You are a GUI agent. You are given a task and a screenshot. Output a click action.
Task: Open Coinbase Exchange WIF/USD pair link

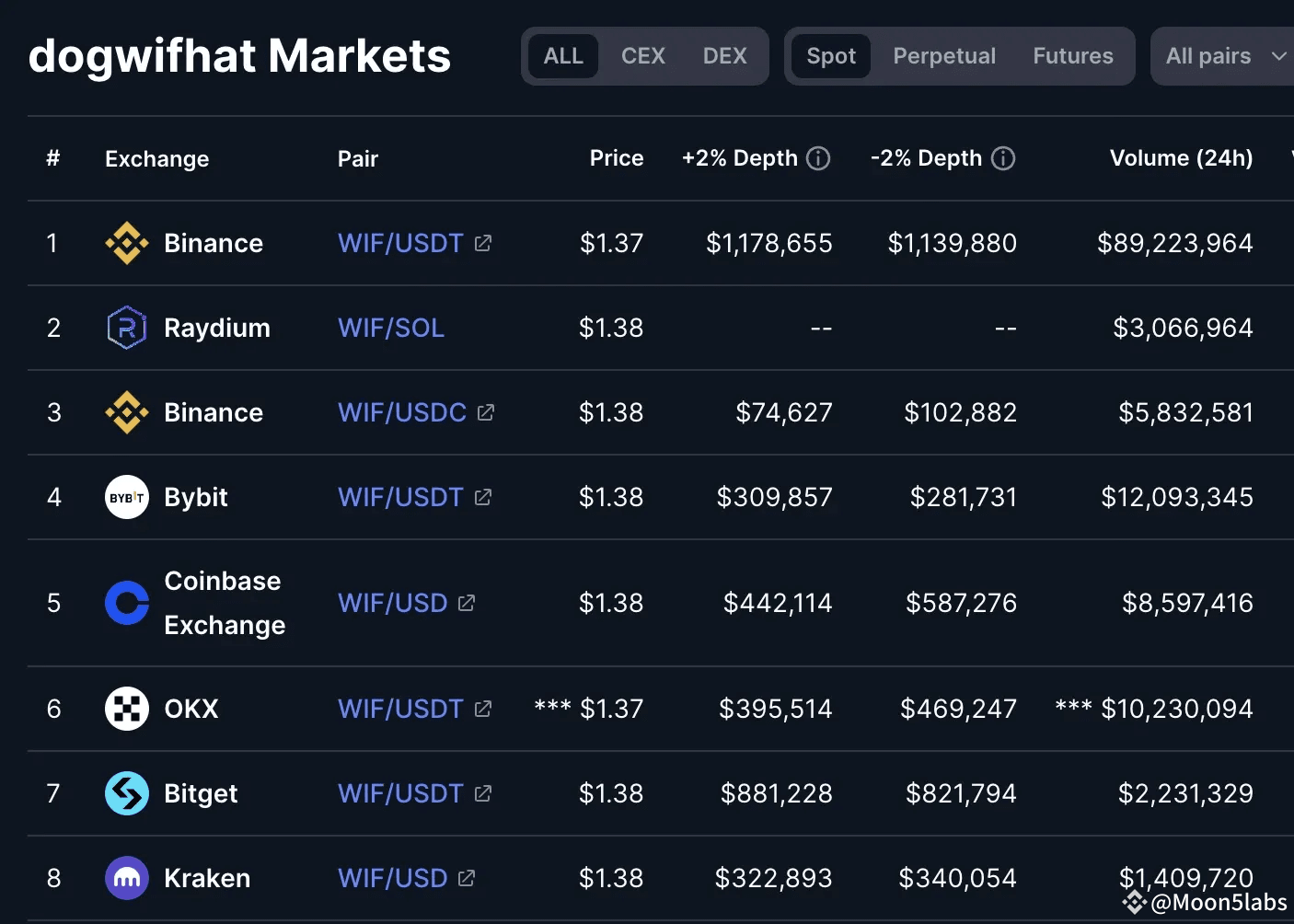[393, 603]
